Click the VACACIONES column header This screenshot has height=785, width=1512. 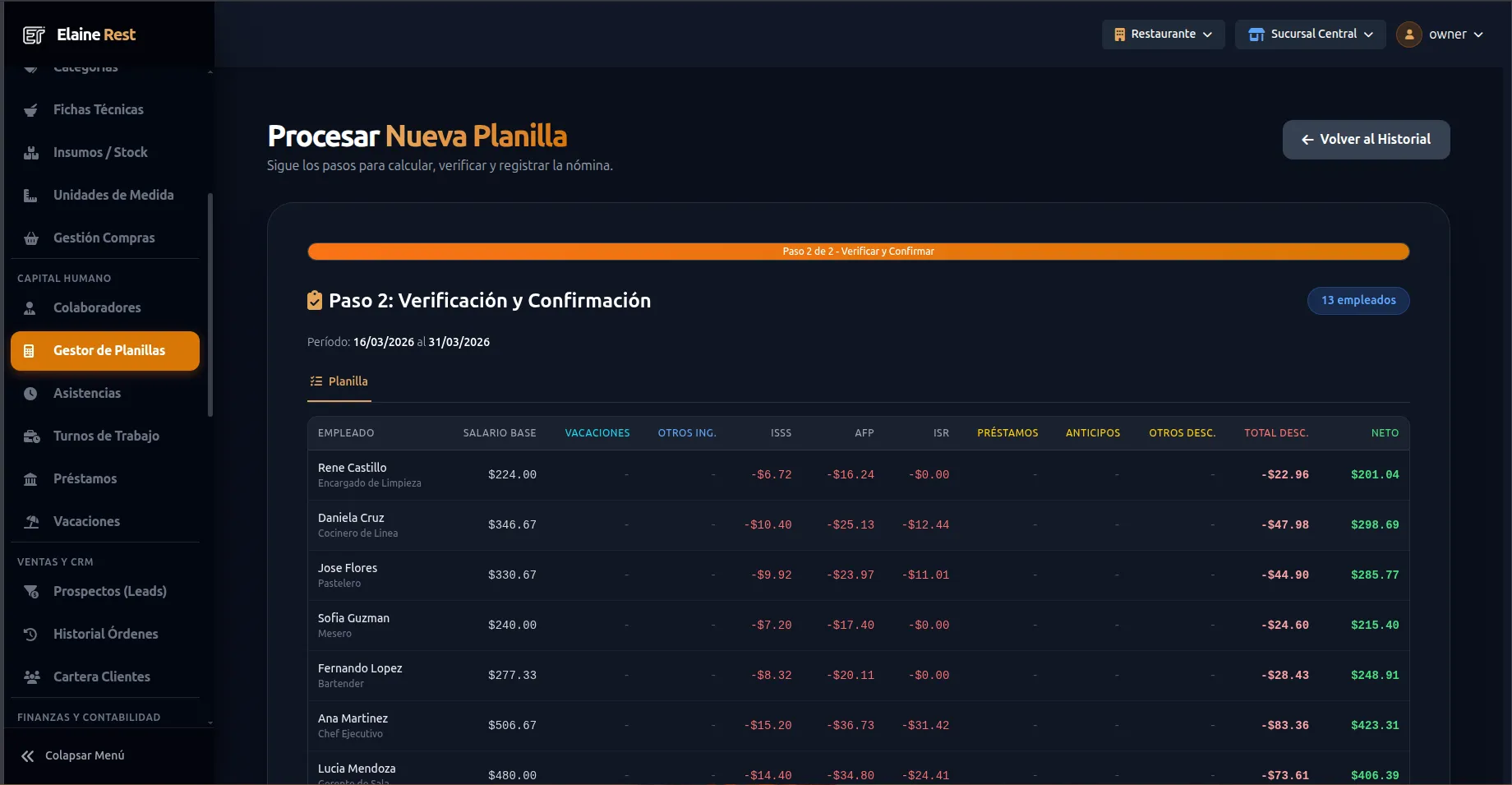click(597, 433)
